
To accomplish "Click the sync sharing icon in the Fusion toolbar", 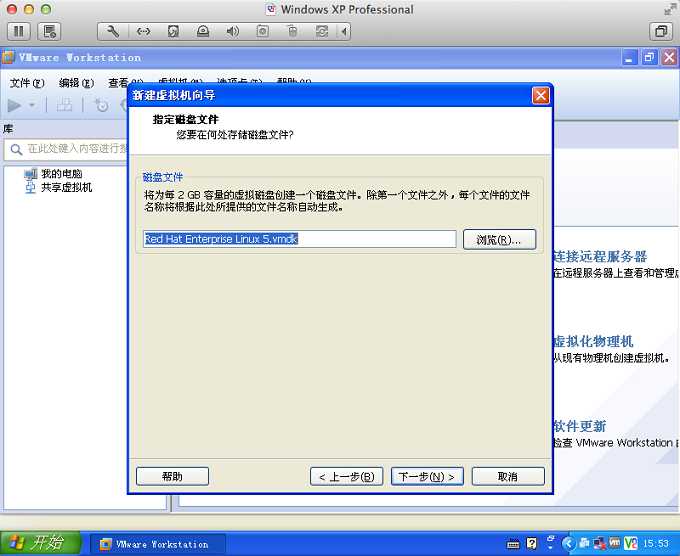I will coord(322,31).
